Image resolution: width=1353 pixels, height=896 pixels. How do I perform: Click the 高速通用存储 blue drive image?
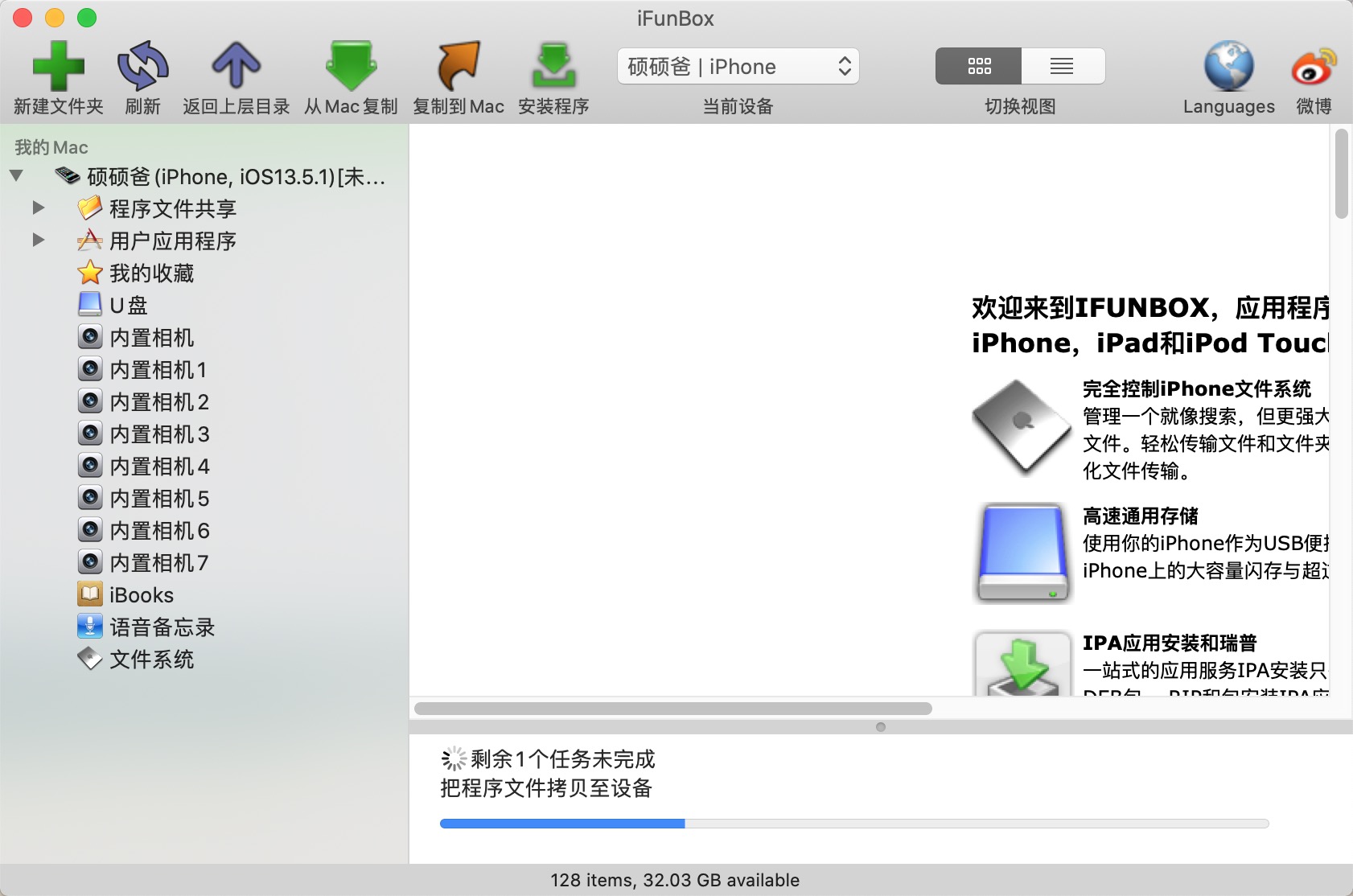click(1022, 553)
